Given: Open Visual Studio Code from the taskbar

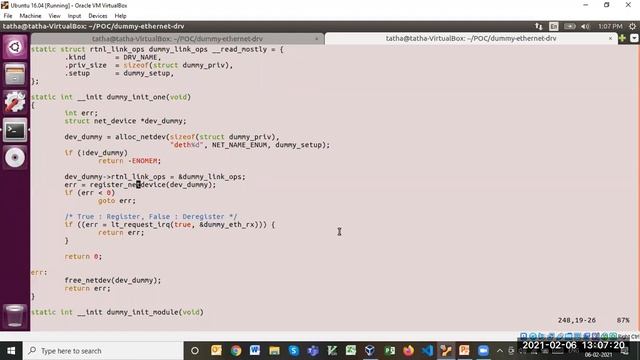Looking at the screenshot, I should (x=427, y=351).
